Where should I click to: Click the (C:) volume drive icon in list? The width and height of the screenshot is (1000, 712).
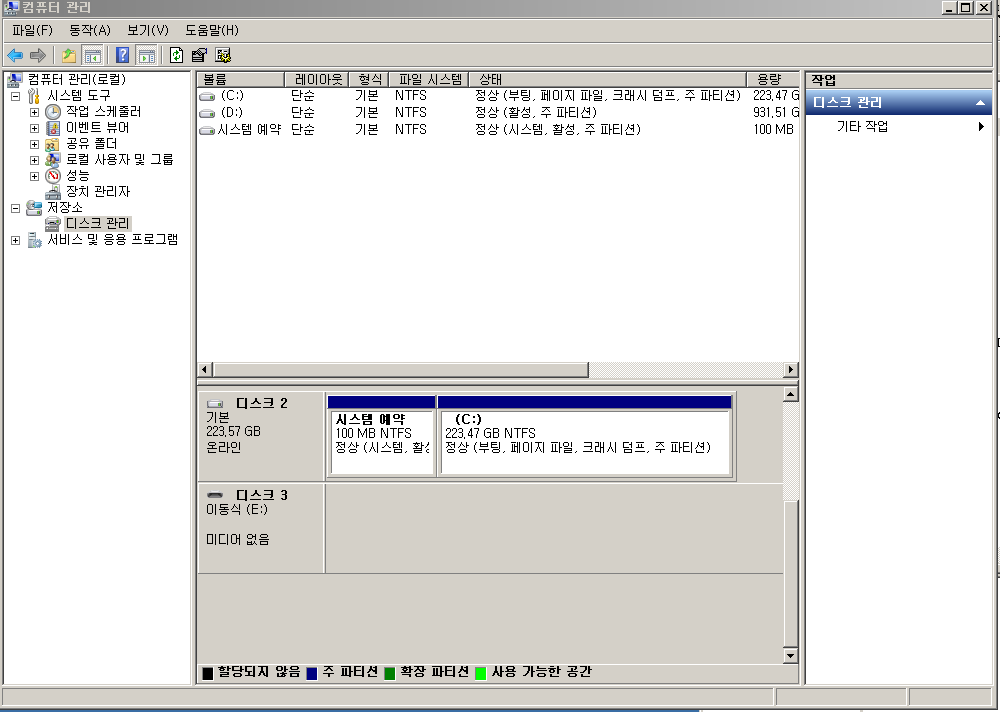[x=207, y=96]
